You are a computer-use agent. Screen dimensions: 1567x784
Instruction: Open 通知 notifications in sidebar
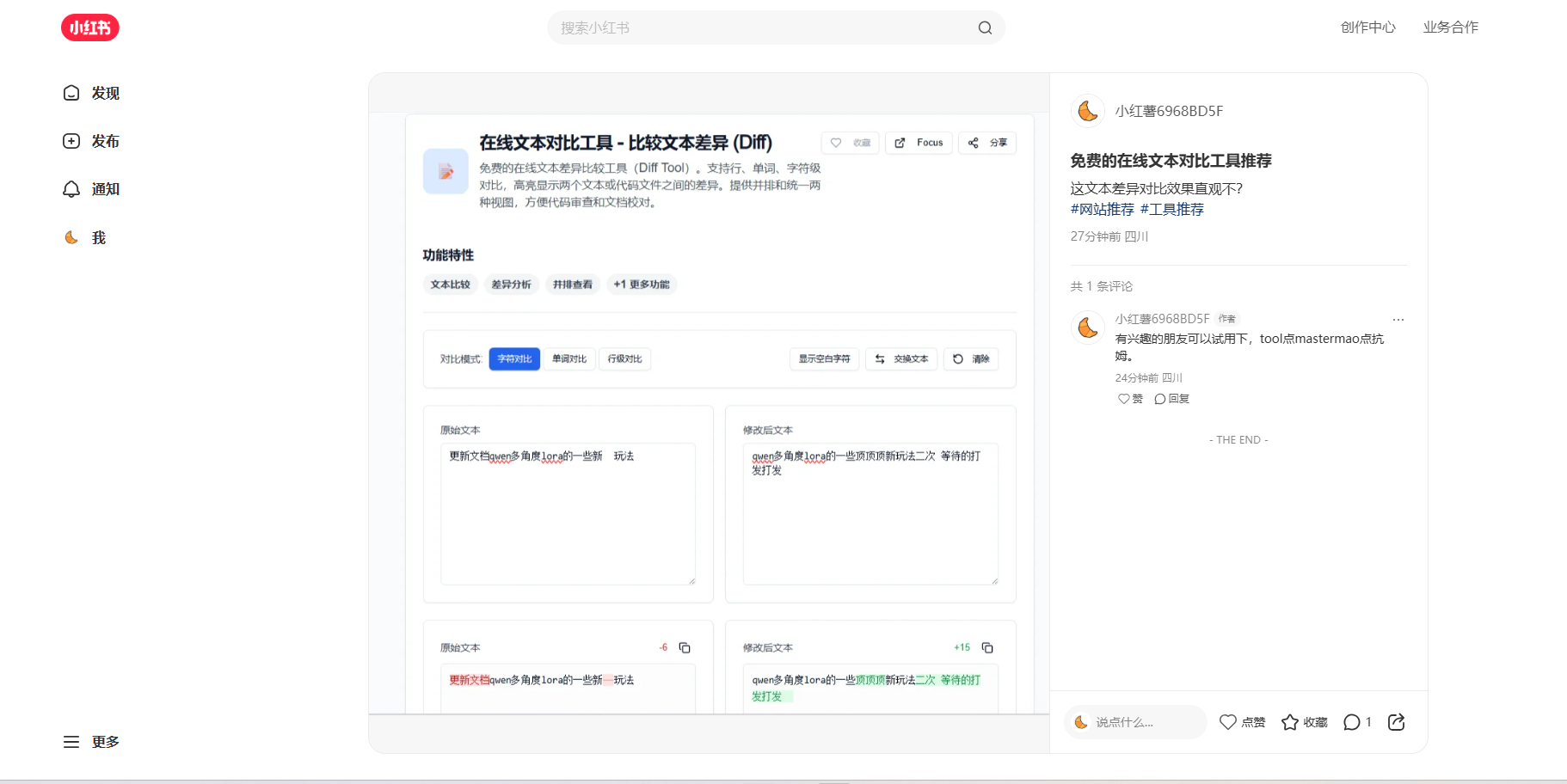(91, 189)
